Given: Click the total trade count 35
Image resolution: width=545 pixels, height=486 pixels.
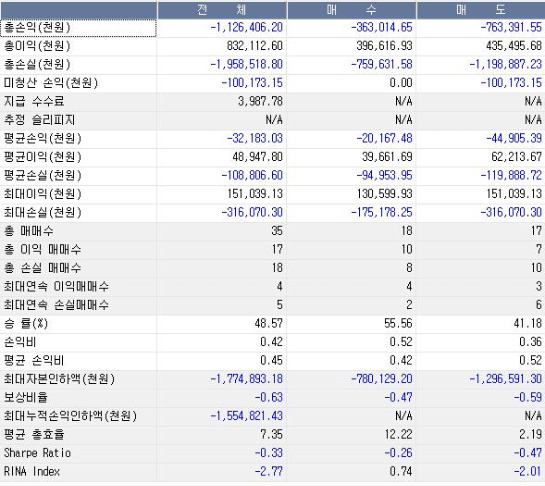Looking at the screenshot, I should (x=277, y=231).
